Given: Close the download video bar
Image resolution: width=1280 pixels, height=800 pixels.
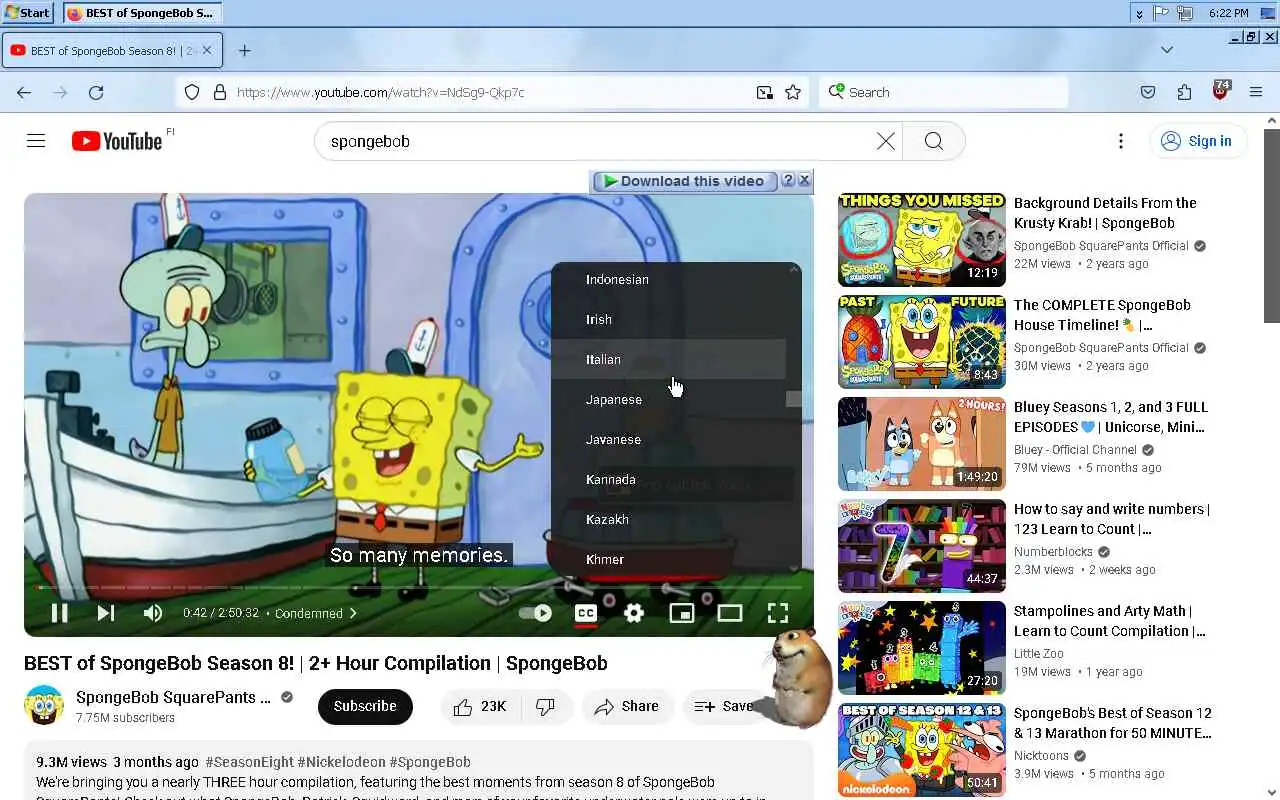Looking at the screenshot, I should (x=804, y=180).
